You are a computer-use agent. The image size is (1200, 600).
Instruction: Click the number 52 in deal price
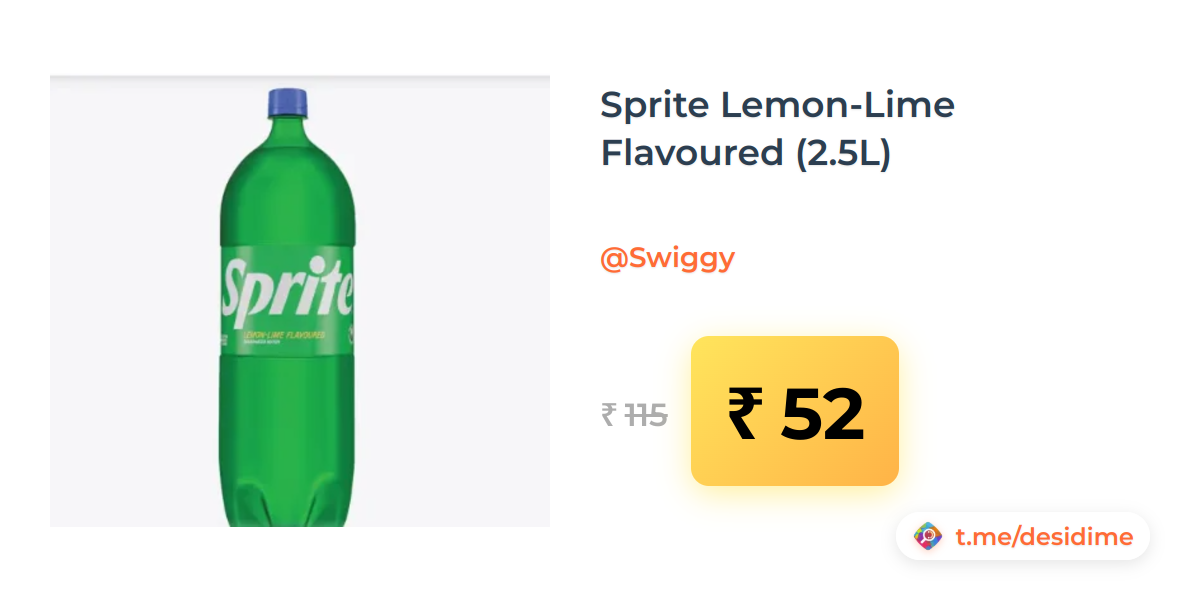(822, 413)
